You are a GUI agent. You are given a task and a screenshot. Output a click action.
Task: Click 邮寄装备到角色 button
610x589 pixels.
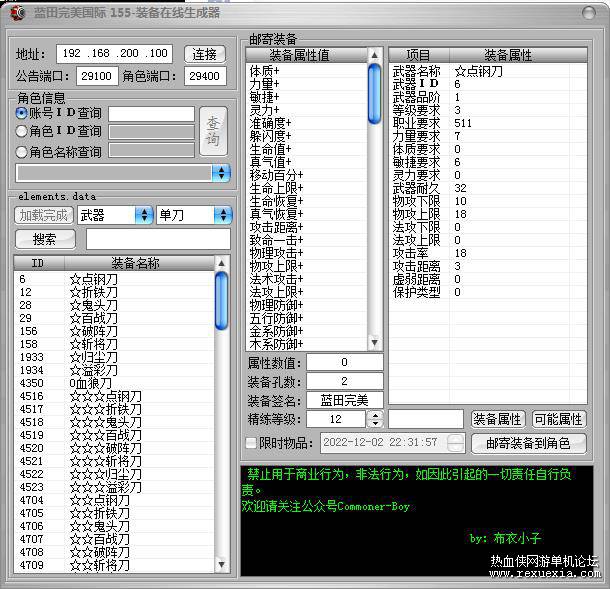(528, 444)
